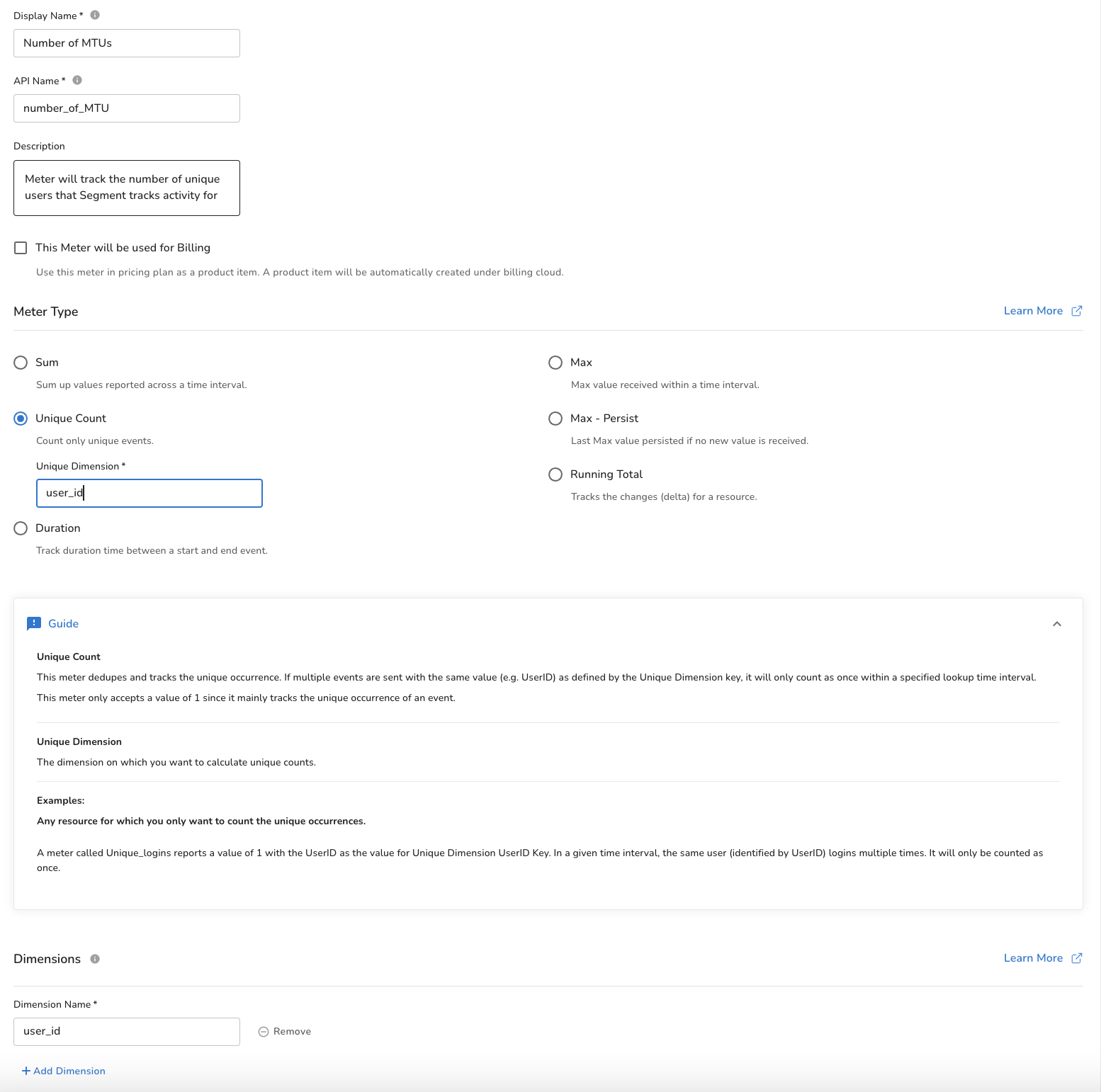1101x1092 pixels.
Task: Click the 'Unique Dimension' heading in Guide
Action: click(x=79, y=741)
